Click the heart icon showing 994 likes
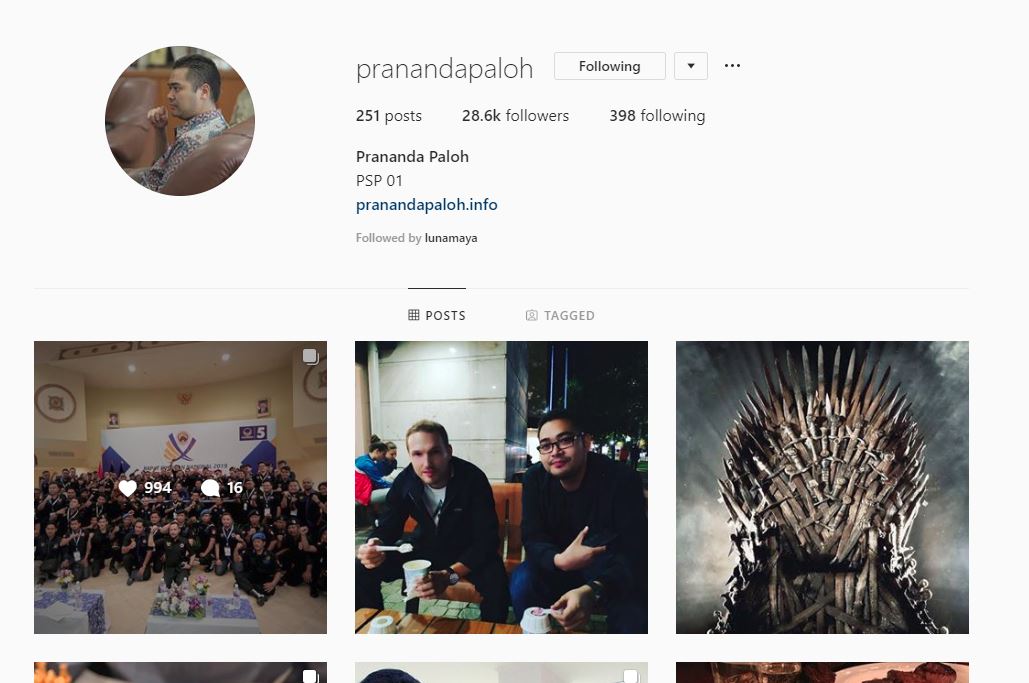The width and height of the screenshot is (1029, 683). (127, 487)
